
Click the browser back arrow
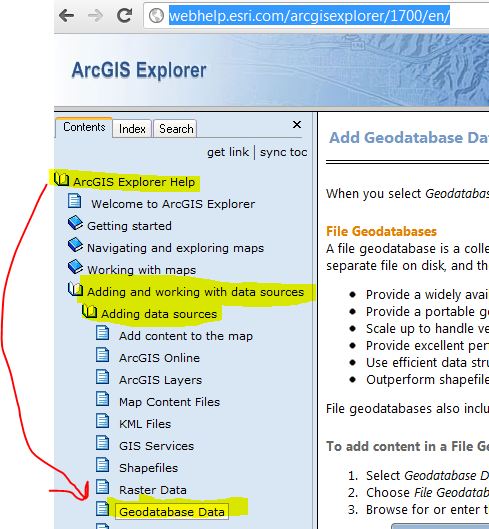(66, 16)
